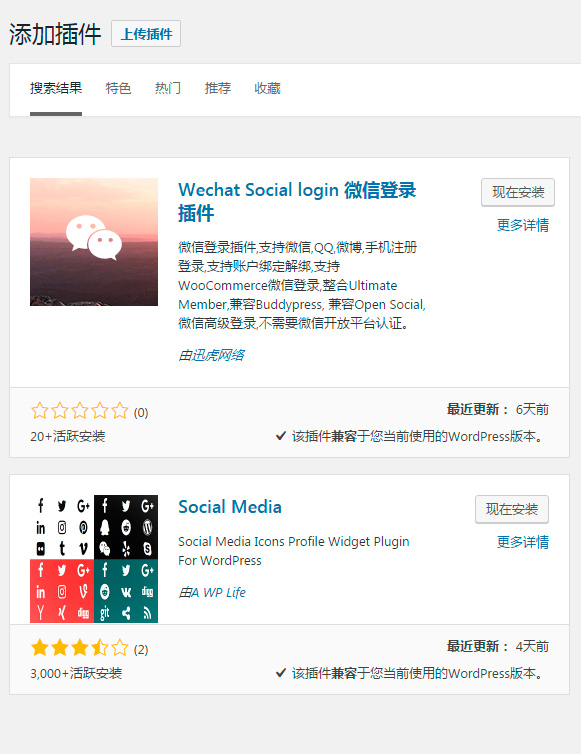This screenshot has width=581, height=754.
Task: Click compatibility checkmark for Wechat plugin
Action: [281, 436]
